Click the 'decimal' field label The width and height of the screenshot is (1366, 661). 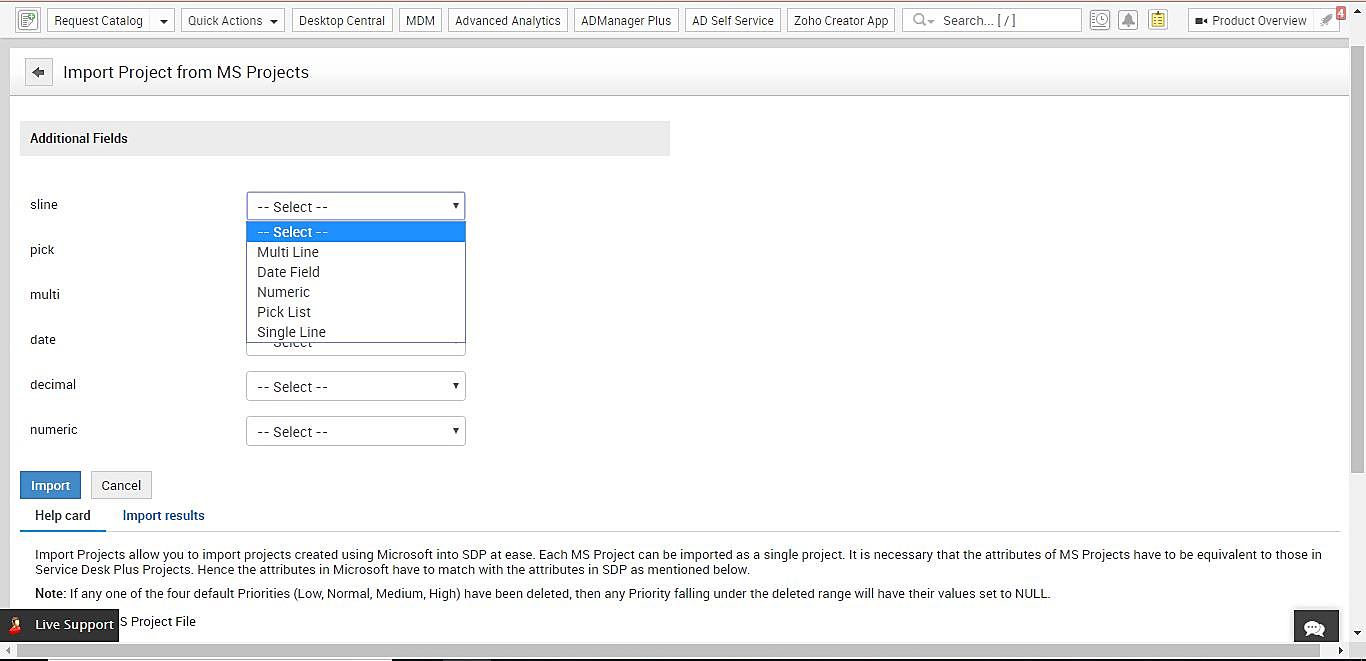[53, 385]
